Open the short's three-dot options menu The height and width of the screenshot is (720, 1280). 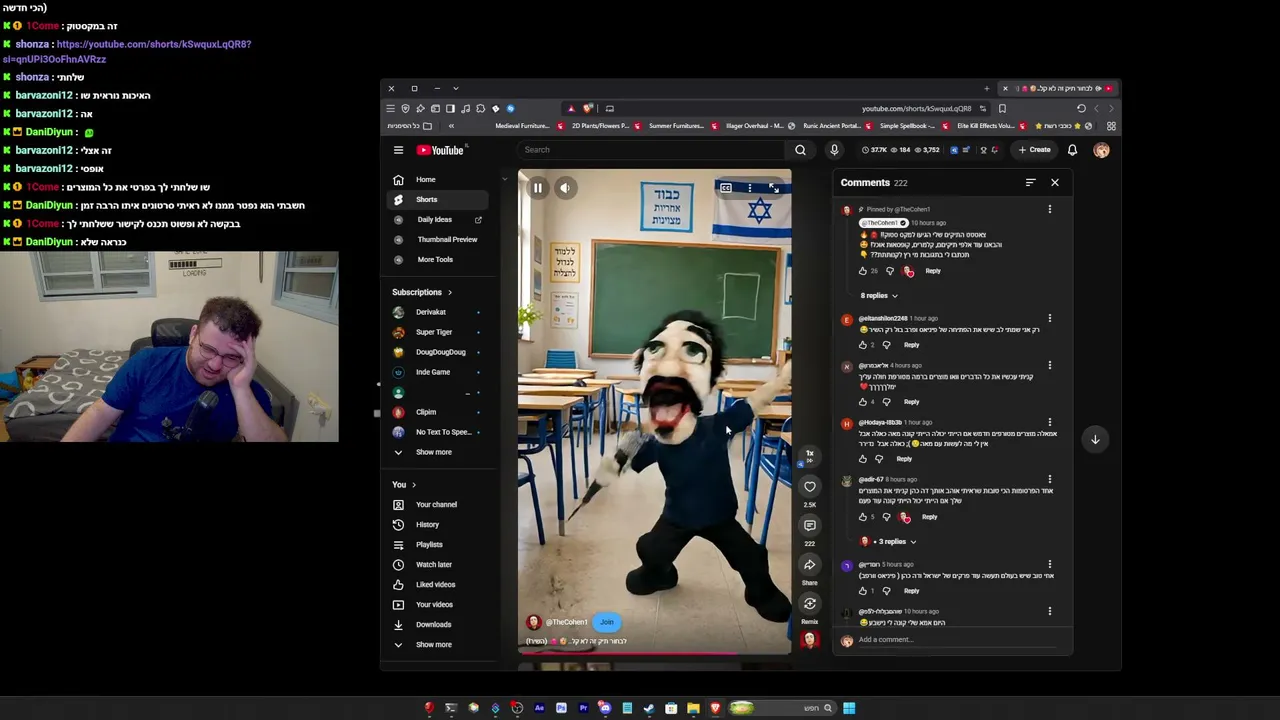tap(749, 188)
